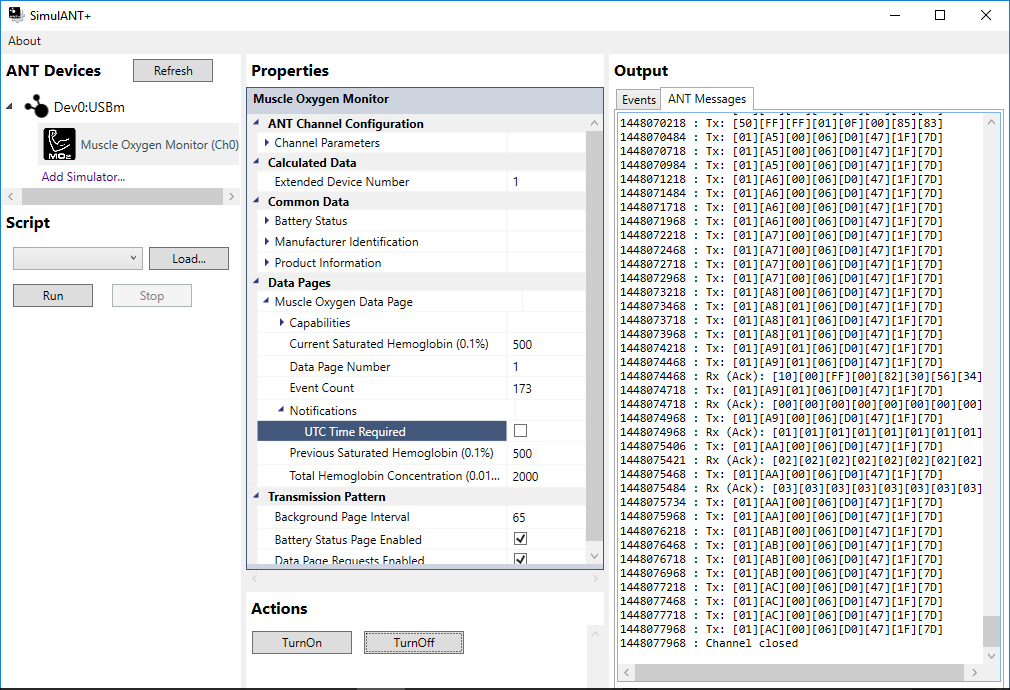Click the Tx log entry 1448070218

781,123
